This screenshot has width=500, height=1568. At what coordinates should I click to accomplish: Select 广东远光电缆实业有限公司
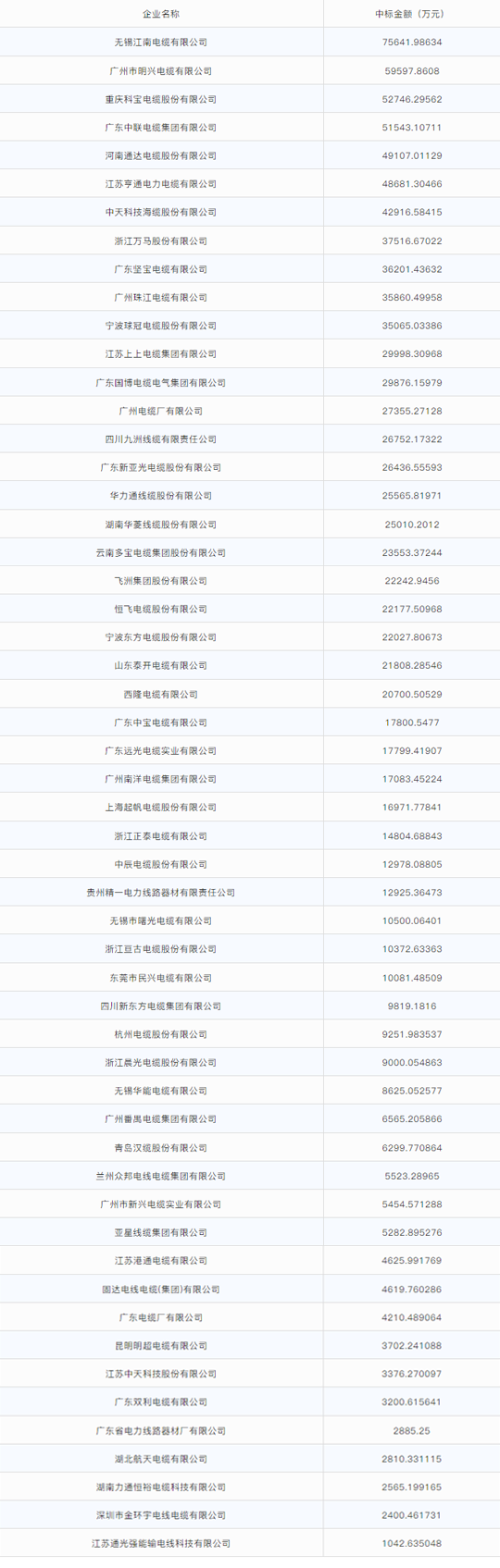point(161,750)
